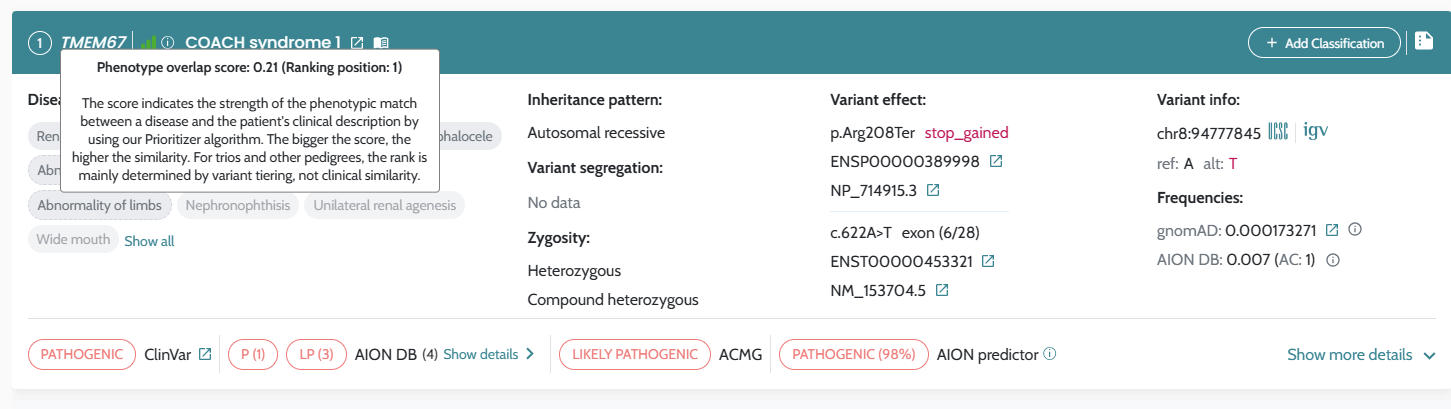Screen dimensions: 1451x409
Task: Show info for AION DB frequency
Action: (1333, 260)
